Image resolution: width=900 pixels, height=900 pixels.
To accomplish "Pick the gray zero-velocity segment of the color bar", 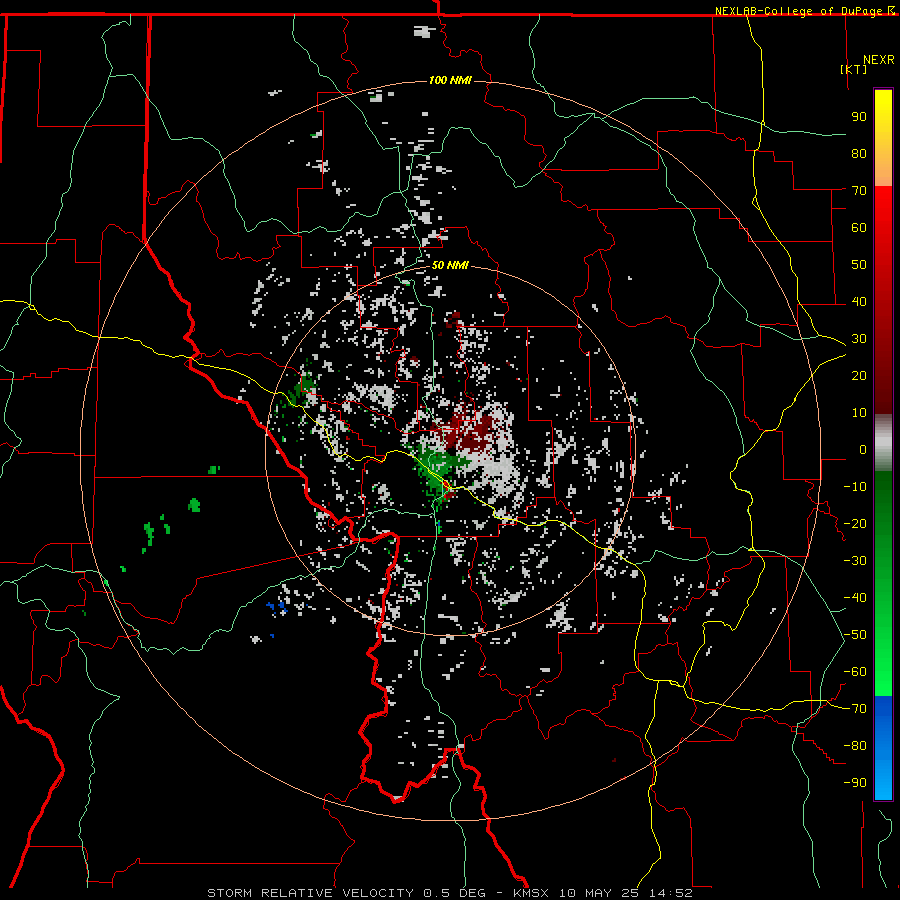I will click(x=883, y=443).
